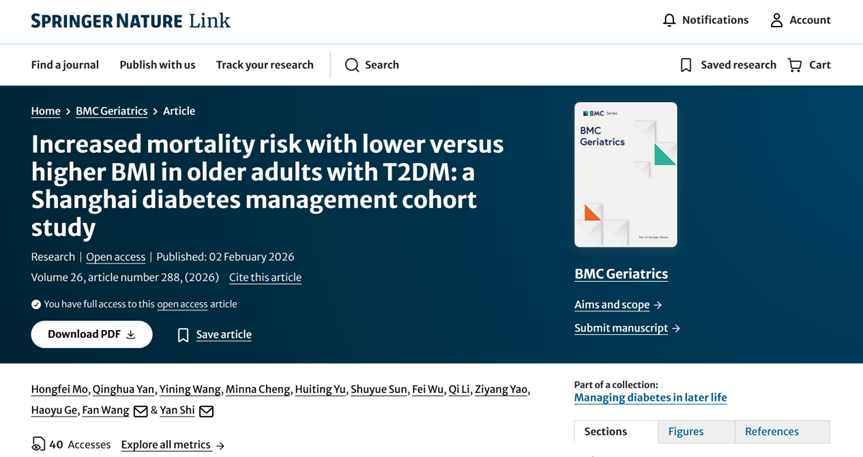Screen dimensions: 863x457
Task: Click Fan Wang's email envelope icon
Action: coord(141,411)
